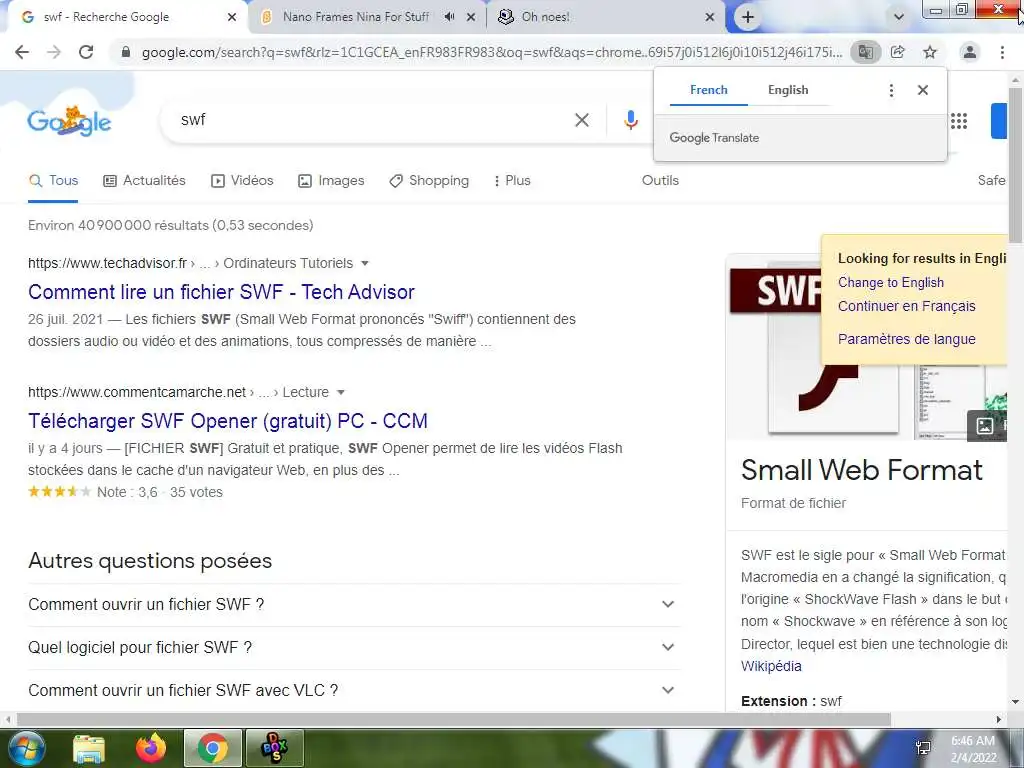Expand the commentcamarche.net result options arrow

pyautogui.click(x=340, y=392)
